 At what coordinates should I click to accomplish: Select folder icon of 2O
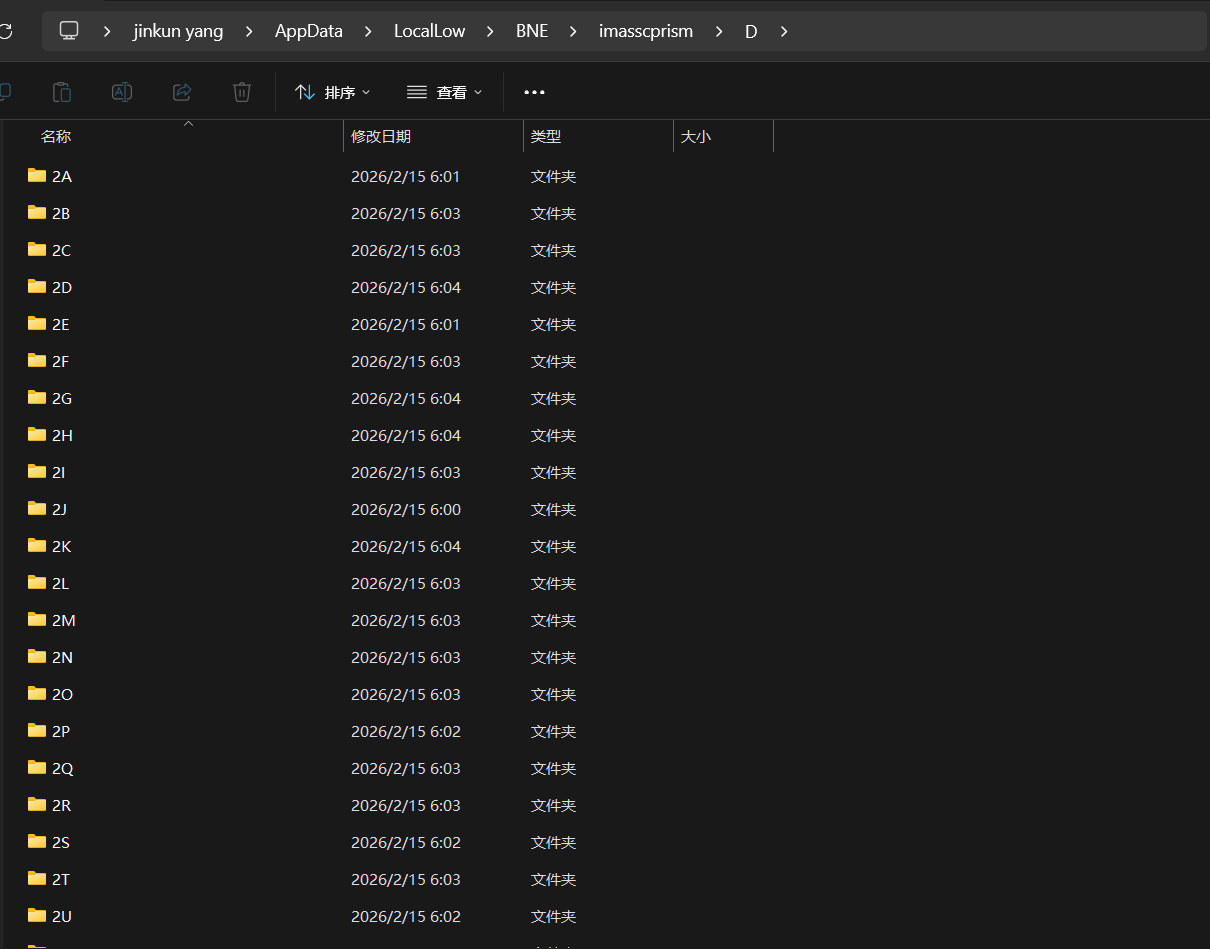(x=37, y=693)
